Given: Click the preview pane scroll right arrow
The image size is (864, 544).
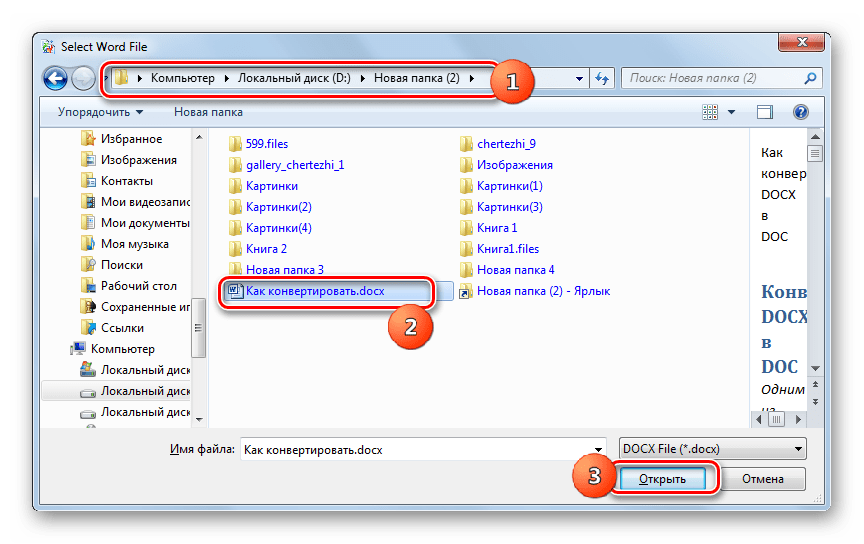Looking at the screenshot, I should [x=798, y=419].
